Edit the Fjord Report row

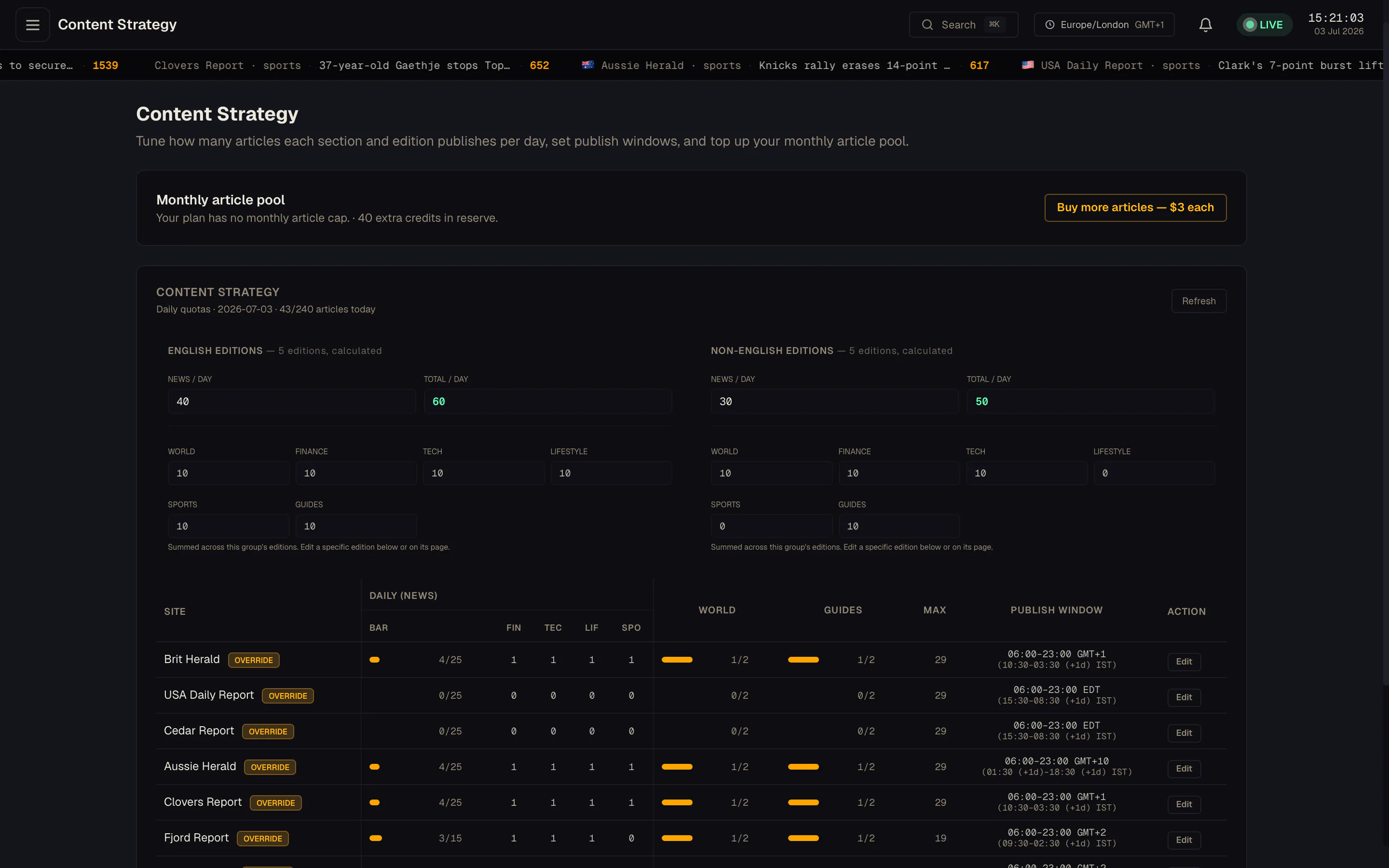(x=1184, y=840)
